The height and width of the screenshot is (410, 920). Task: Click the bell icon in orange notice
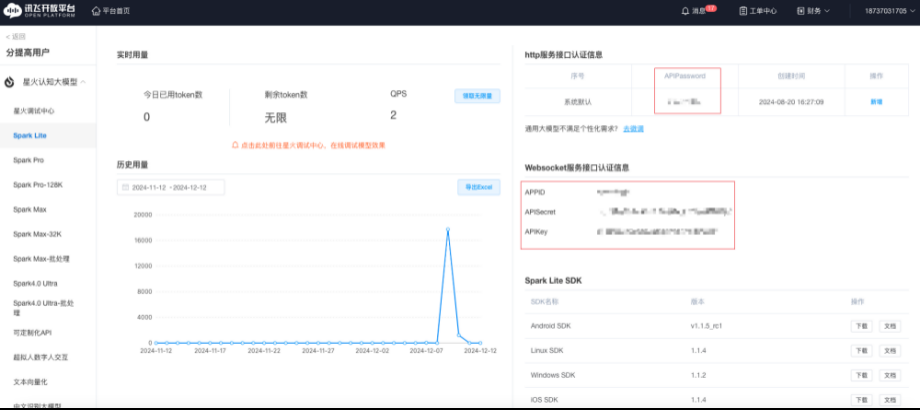coord(235,144)
